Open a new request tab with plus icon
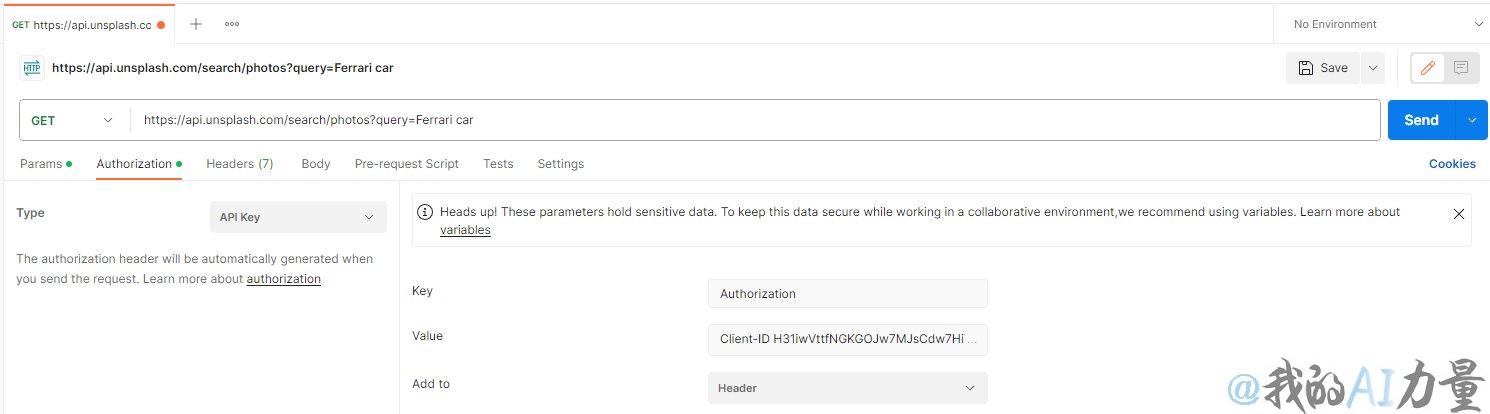The width and height of the screenshot is (1490, 414). pyautogui.click(x=196, y=24)
